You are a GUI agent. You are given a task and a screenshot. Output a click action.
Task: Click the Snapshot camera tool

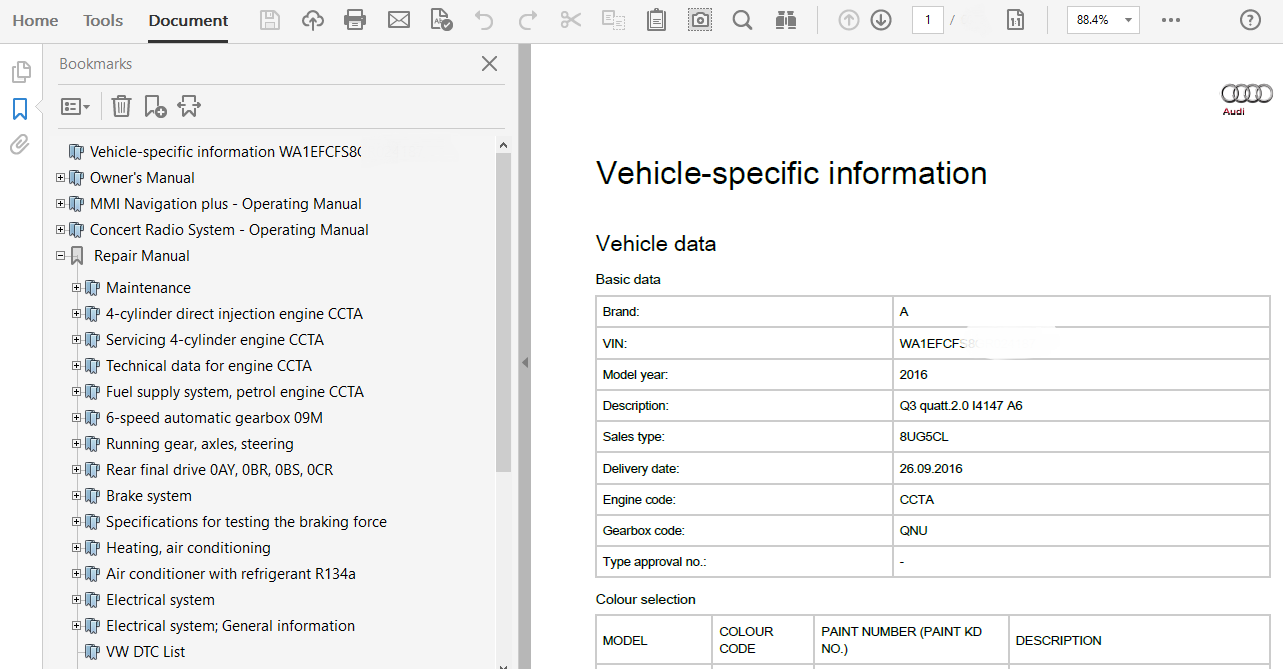coord(700,20)
